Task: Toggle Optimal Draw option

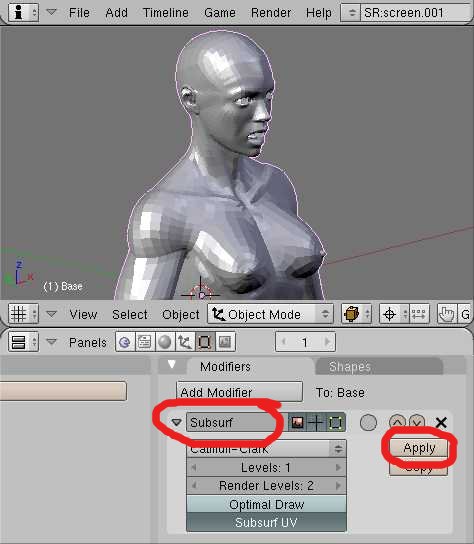Action: point(266,504)
